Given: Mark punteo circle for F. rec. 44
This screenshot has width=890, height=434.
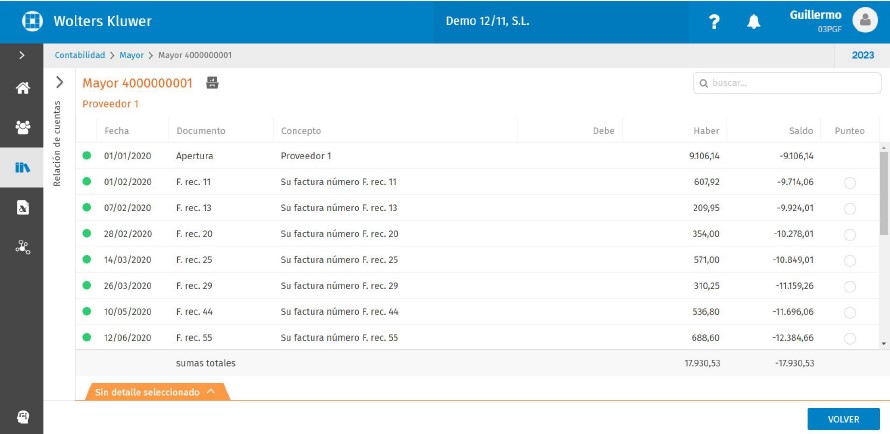Looking at the screenshot, I should 849,312.
